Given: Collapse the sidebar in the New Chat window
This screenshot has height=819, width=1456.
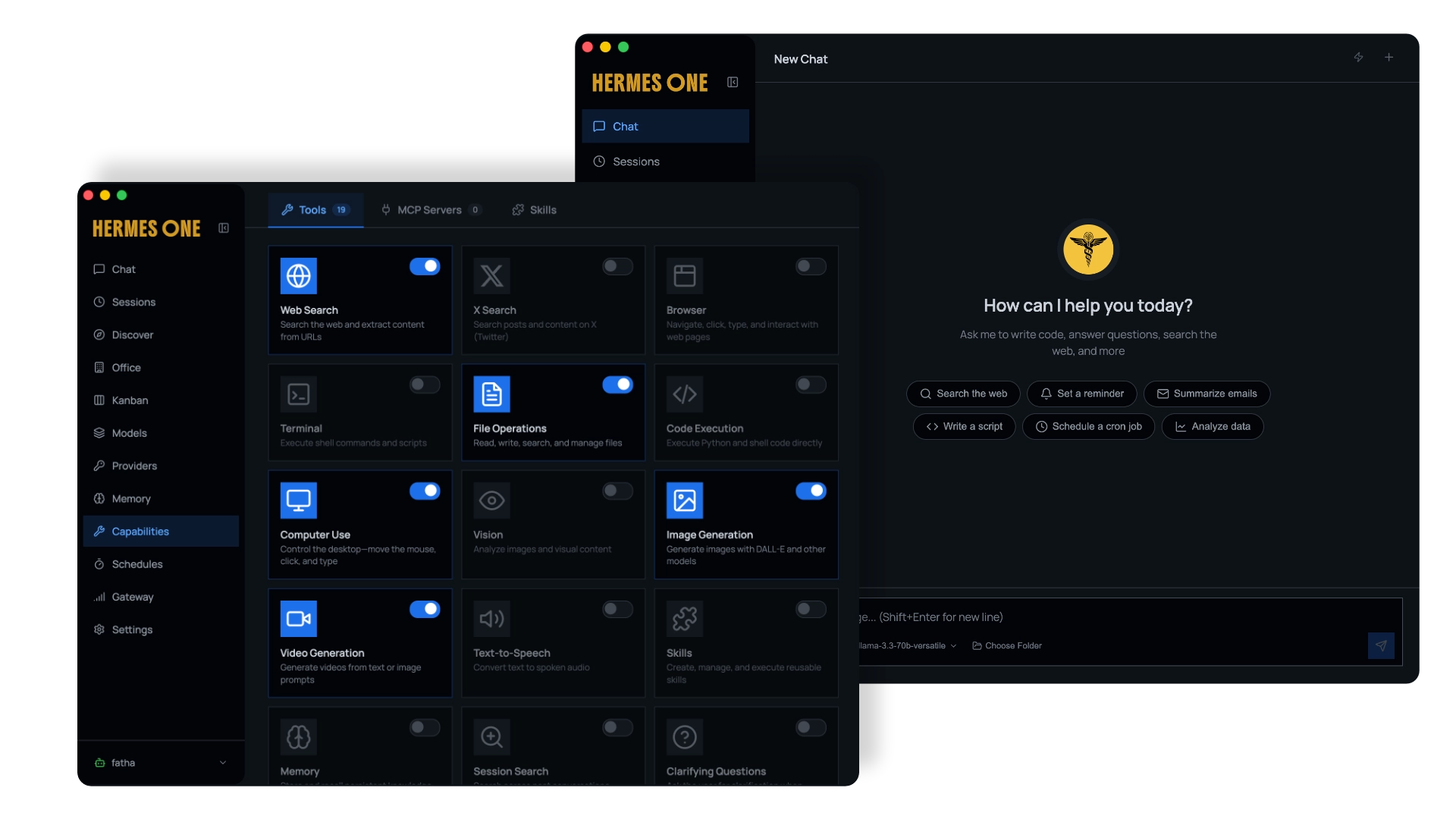Looking at the screenshot, I should click(x=733, y=82).
